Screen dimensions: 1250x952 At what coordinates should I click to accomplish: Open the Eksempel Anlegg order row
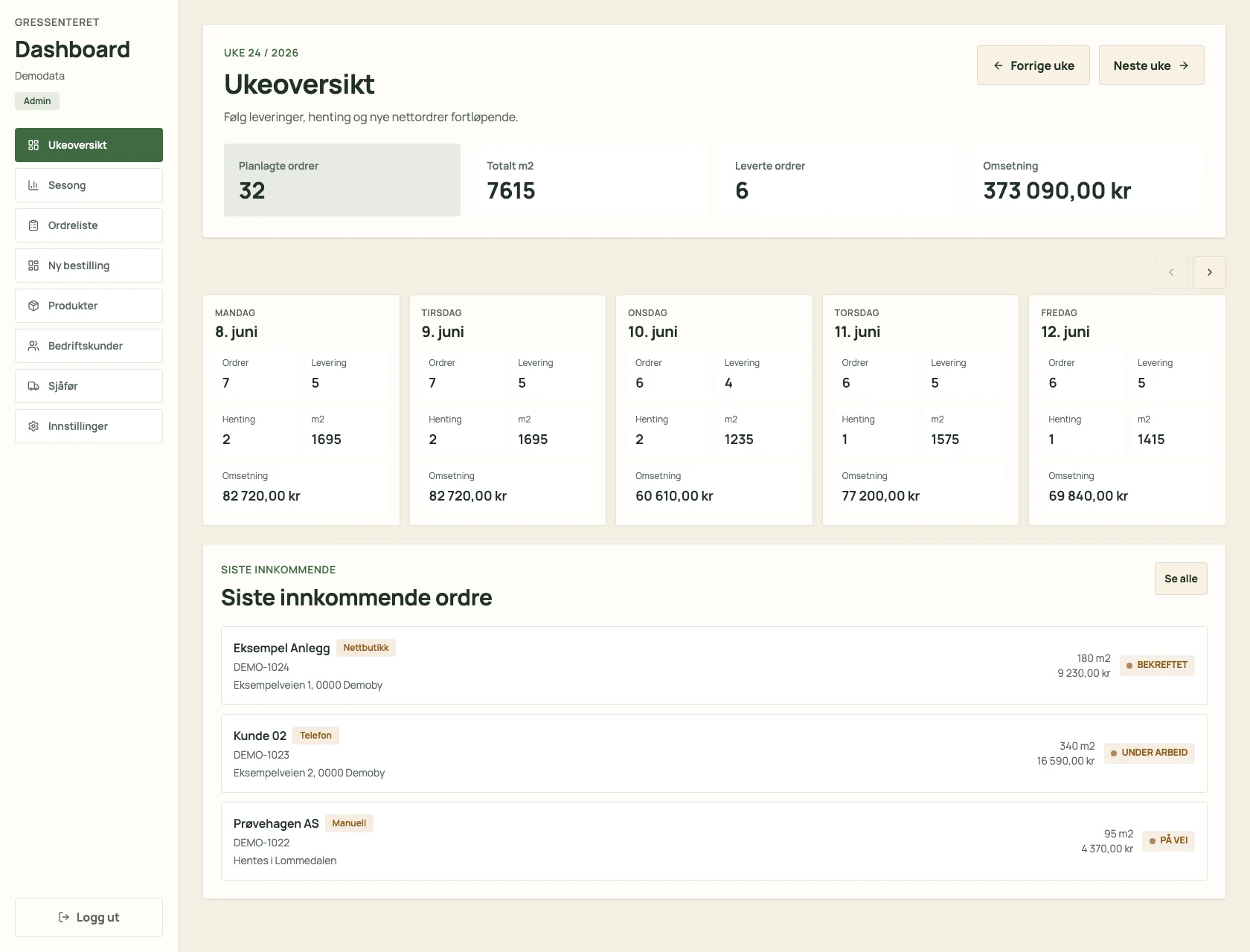(714, 666)
